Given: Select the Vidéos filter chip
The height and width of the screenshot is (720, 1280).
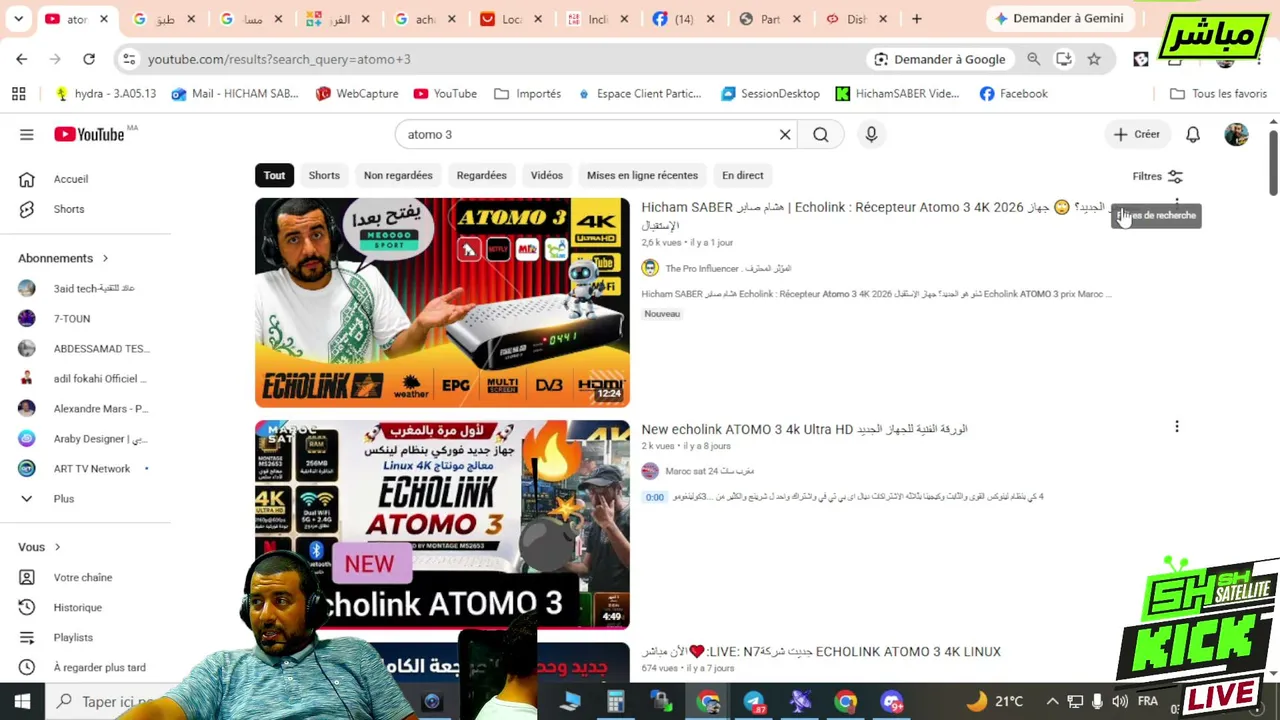Looking at the screenshot, I should (x=547, y=175).
